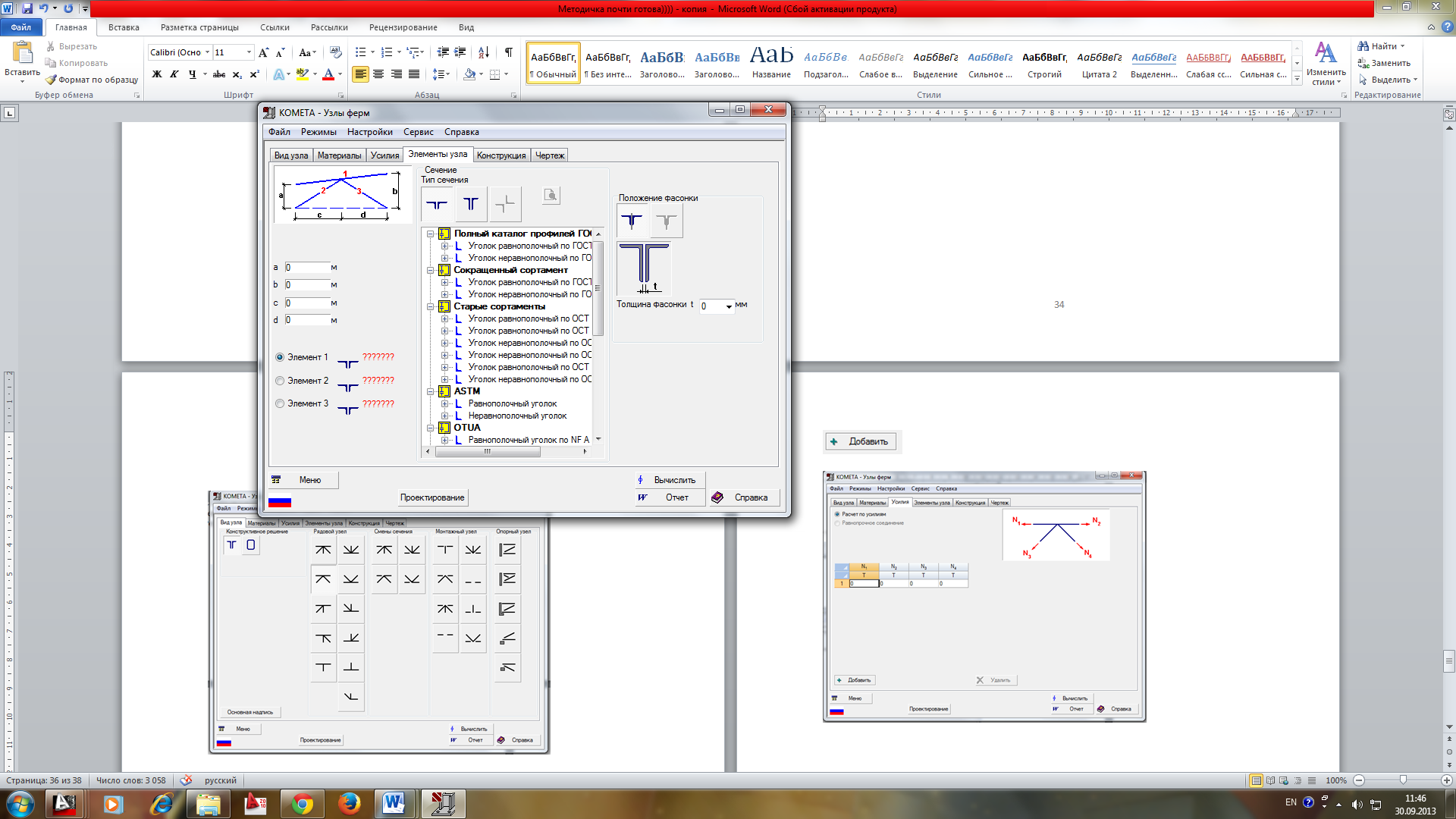Justify text in Word ribbon

point(414,74)
